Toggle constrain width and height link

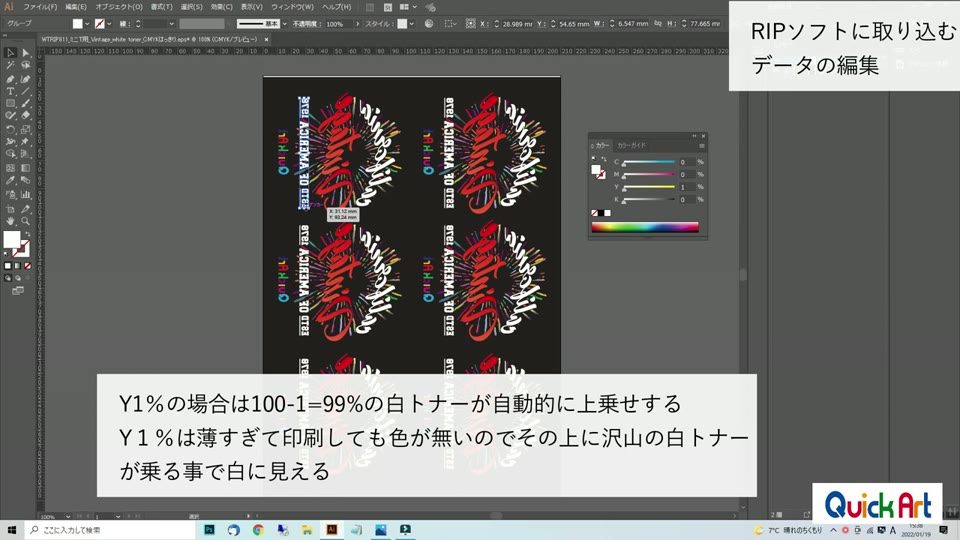(658, 24)
